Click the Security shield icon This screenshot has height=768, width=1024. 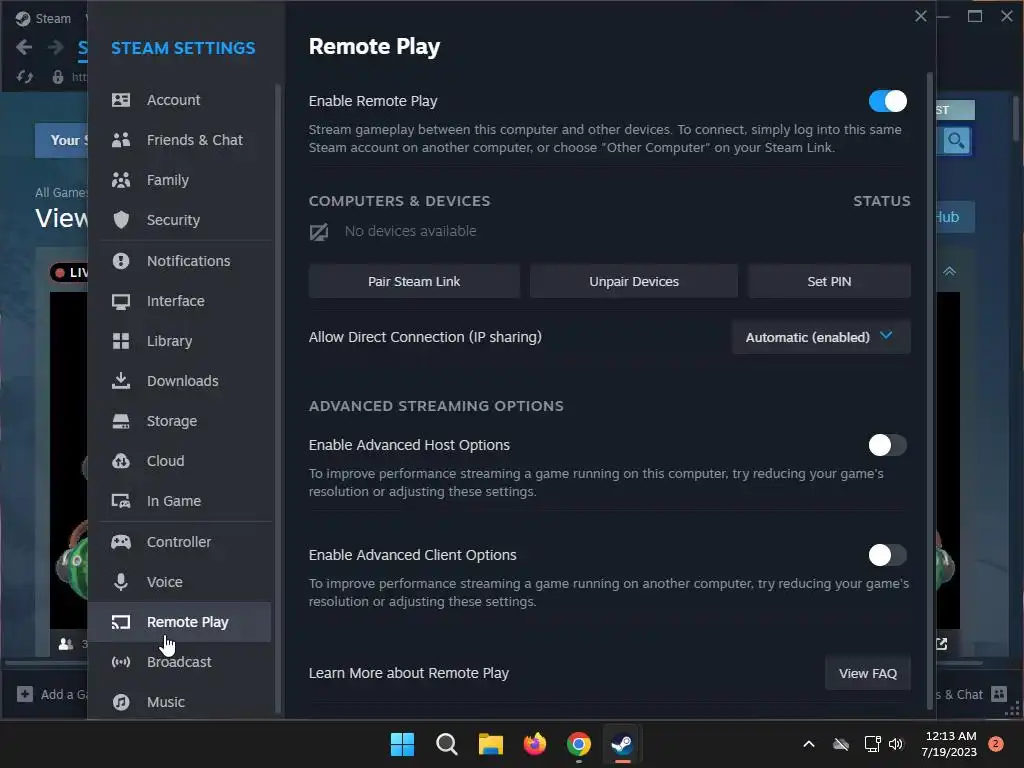[x=121, y=219]
